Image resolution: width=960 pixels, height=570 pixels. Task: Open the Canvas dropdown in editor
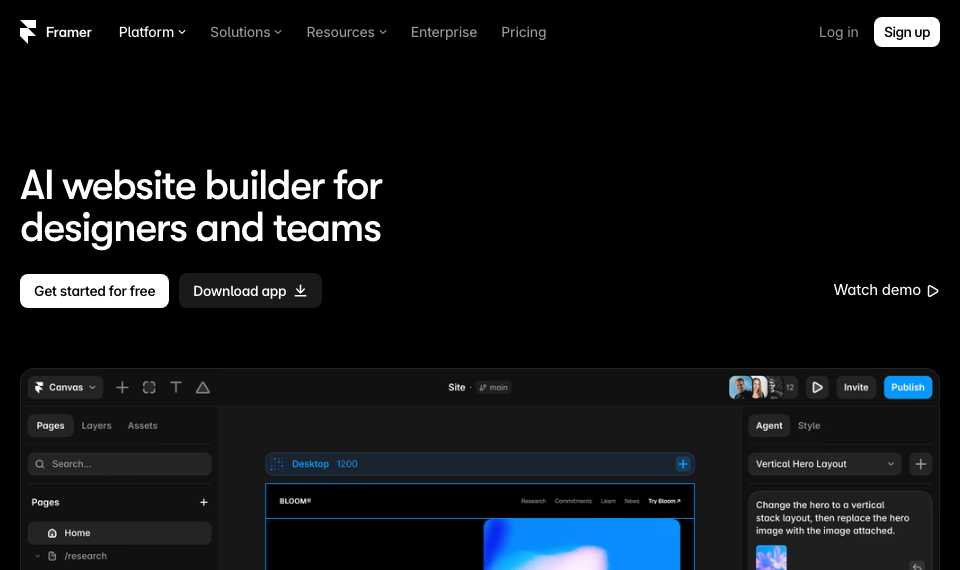[66, 387]
